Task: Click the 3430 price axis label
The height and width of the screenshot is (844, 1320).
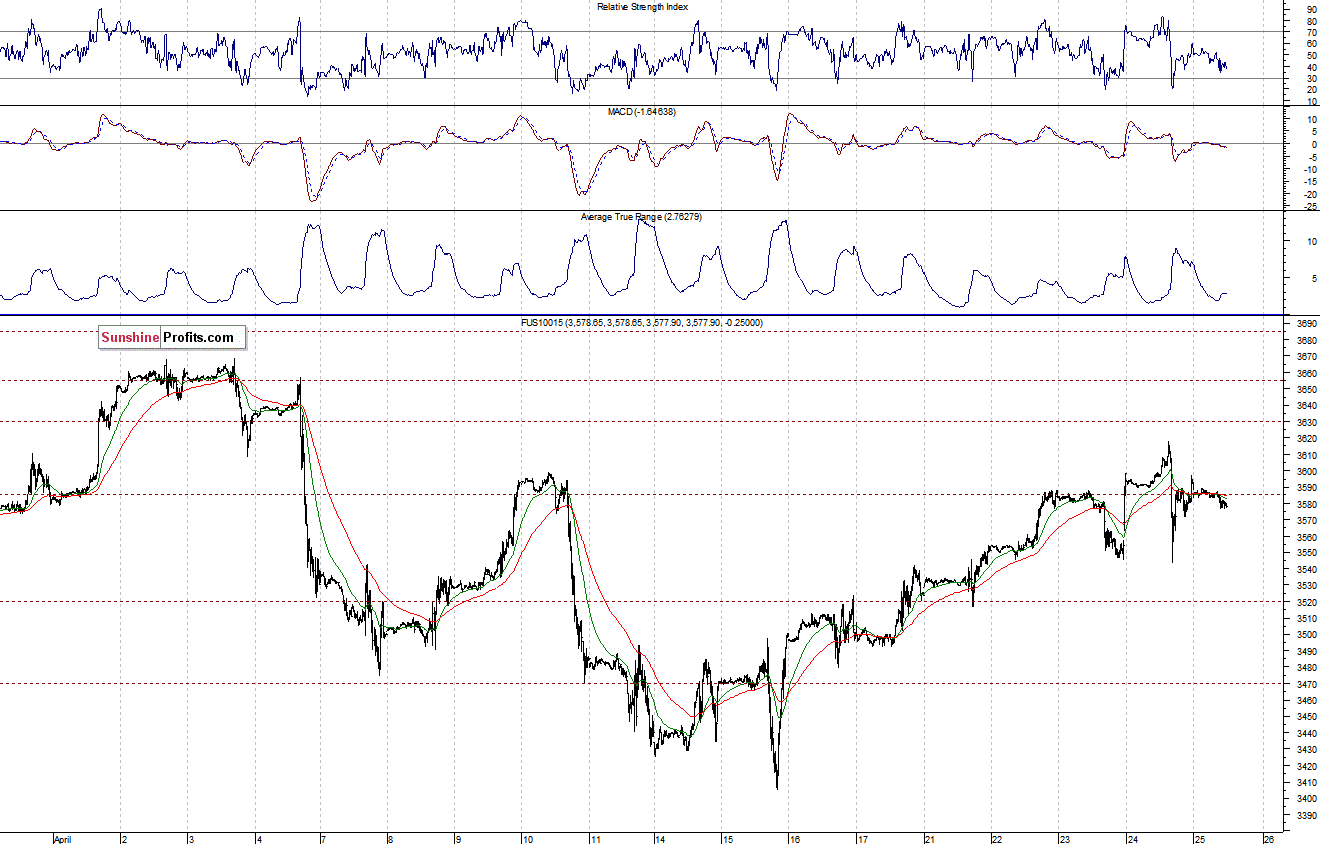Action: point(1305,749)
